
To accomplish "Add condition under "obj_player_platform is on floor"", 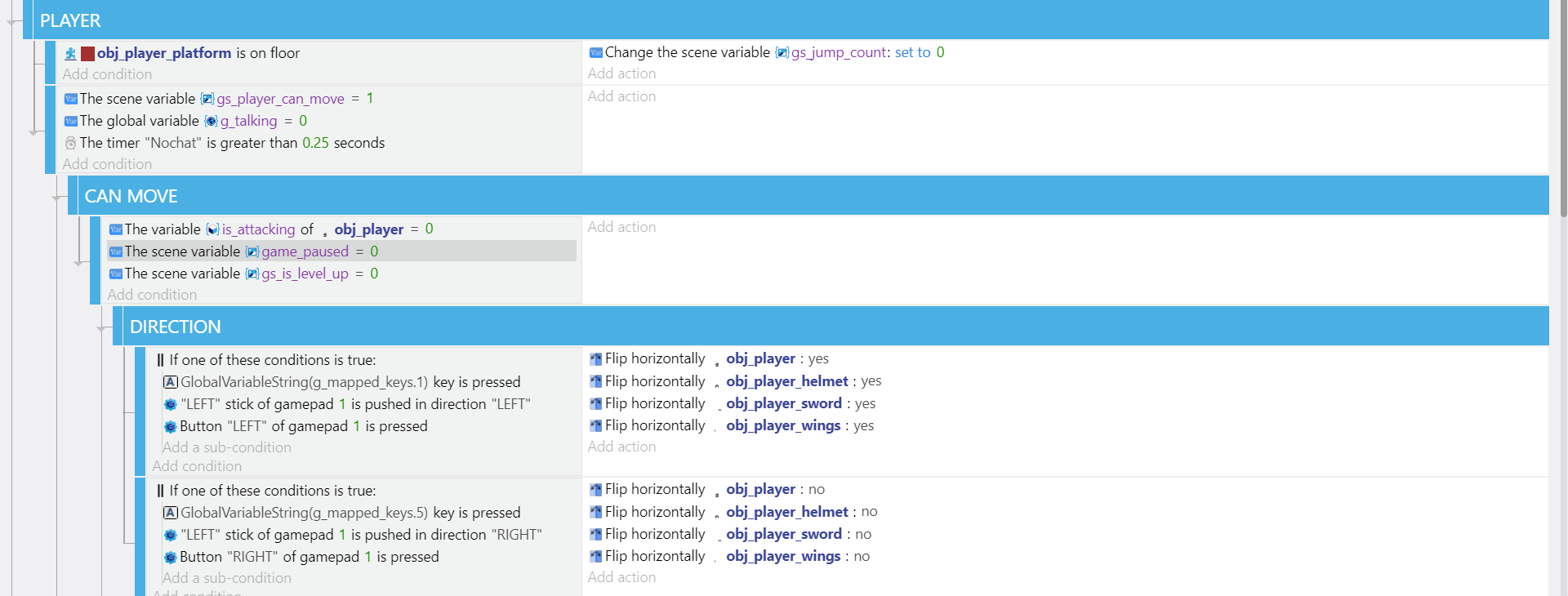I will [107, 74].
